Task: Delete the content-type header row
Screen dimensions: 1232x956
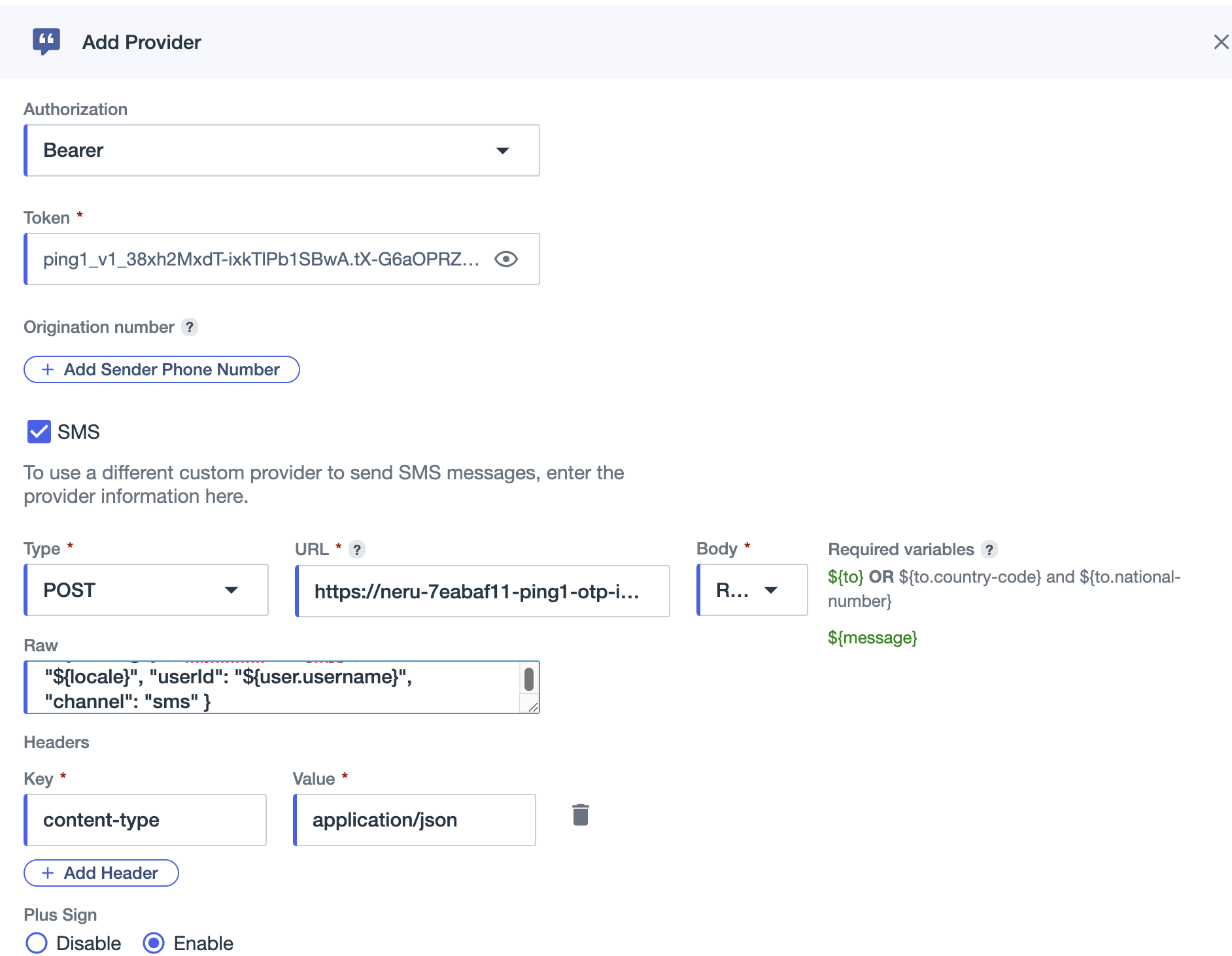Action: click(x=581, y=815)
